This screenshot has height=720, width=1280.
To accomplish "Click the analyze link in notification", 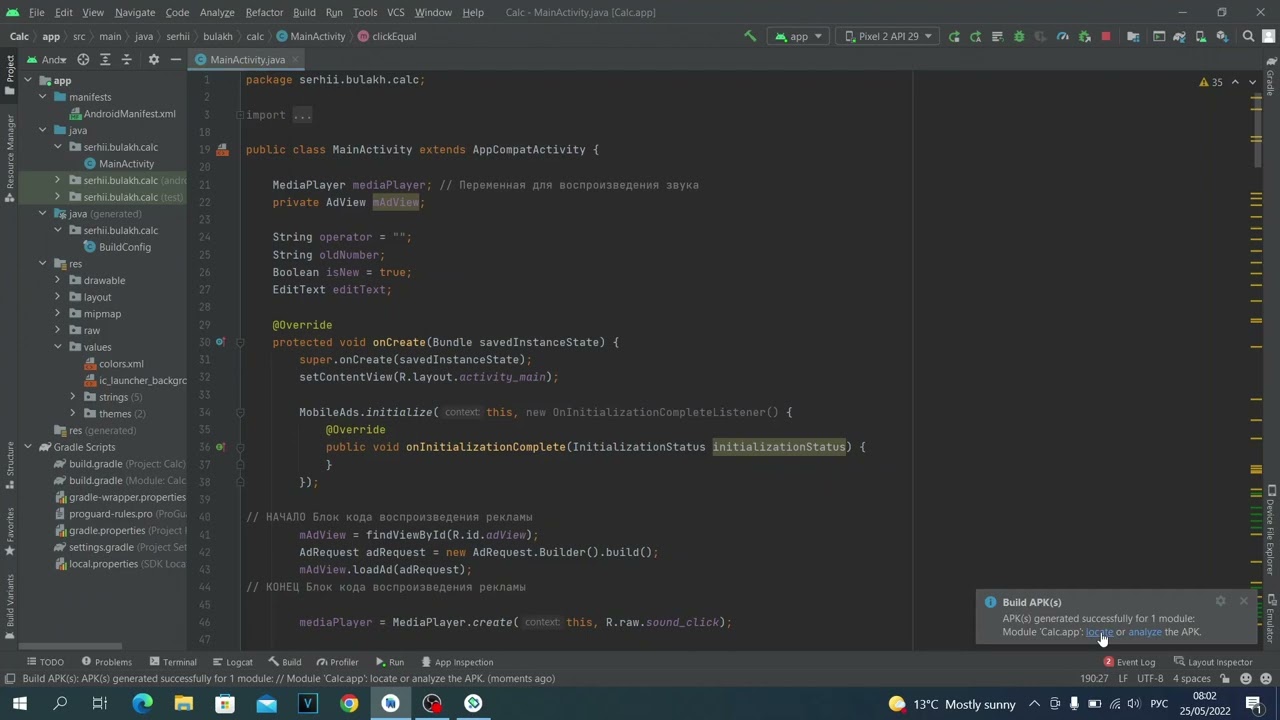I will pos(1145,632).
